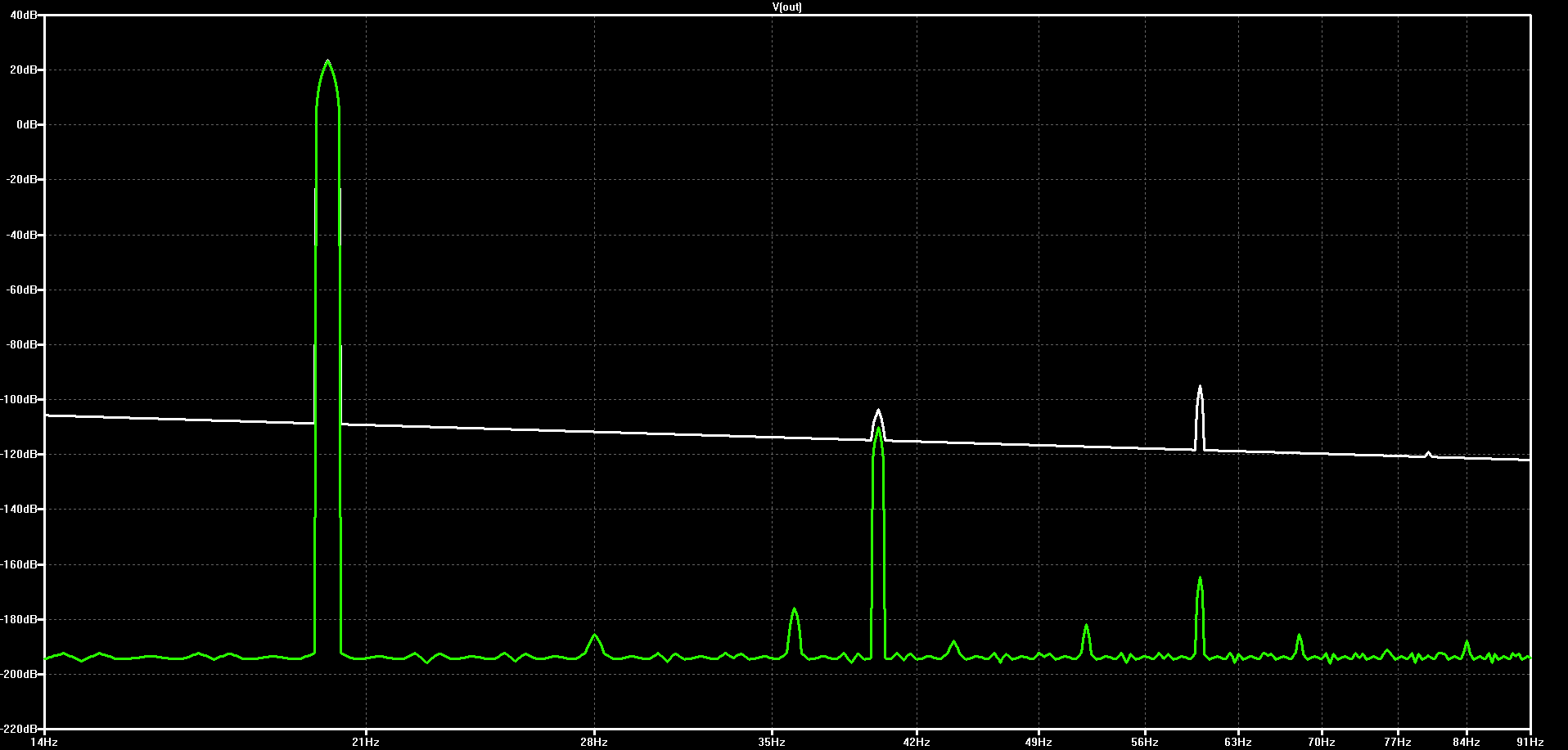1568x750 pixels.
Task: Click the -220dB vertical axis label
Action: (x=21, y=729)
